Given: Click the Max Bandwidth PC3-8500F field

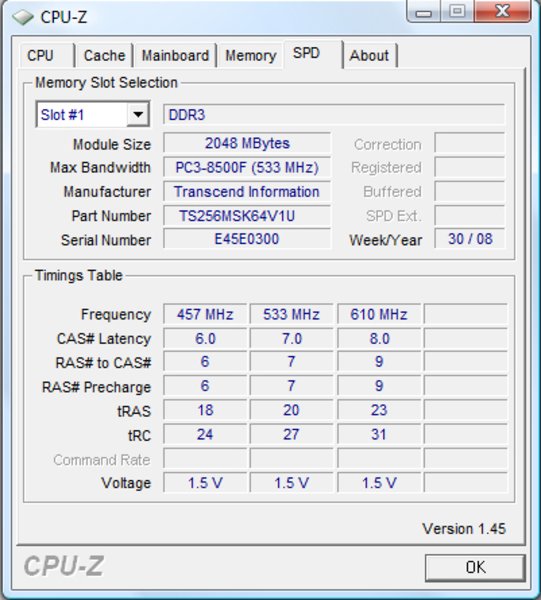Looking at the screenshot, I should click(247, 167).
